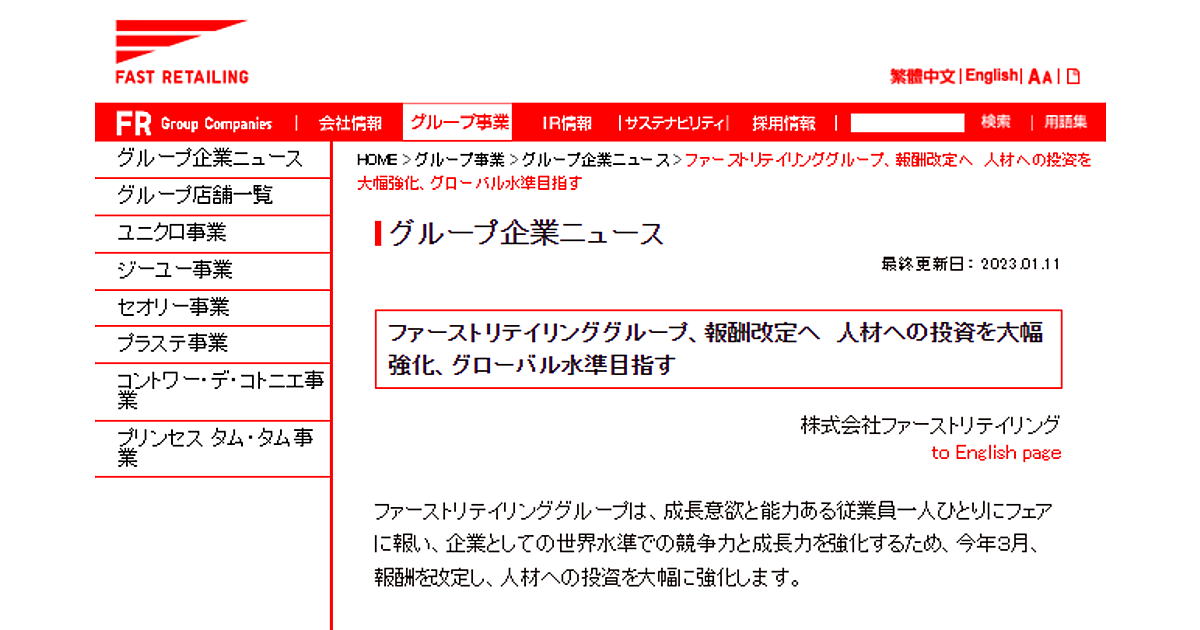Select グループ店舗一覧 in the sidebar
1200x630 pixels.
tap(195, 196)
